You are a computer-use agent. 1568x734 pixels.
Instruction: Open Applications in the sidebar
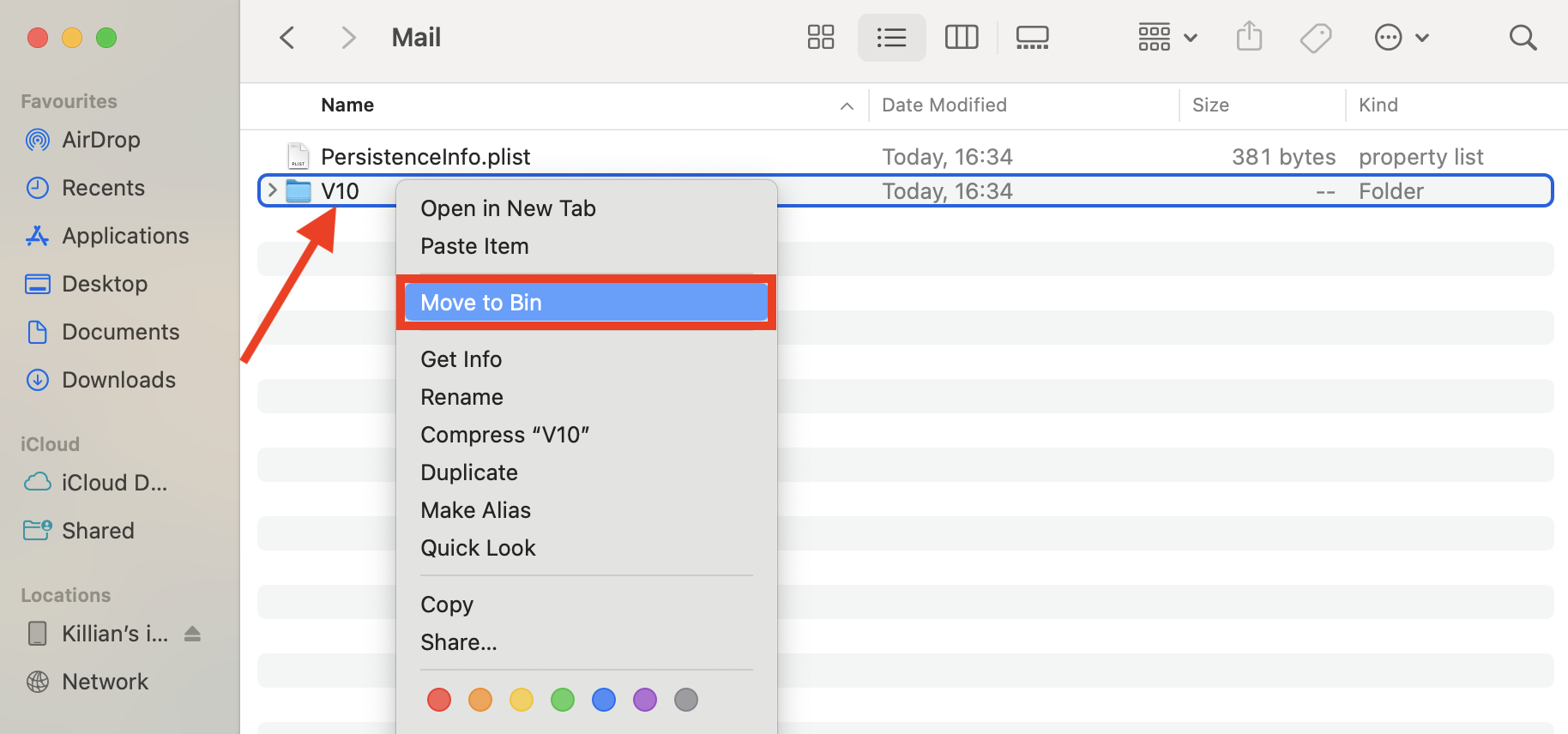pyautogui.click(x=125, y=236)
